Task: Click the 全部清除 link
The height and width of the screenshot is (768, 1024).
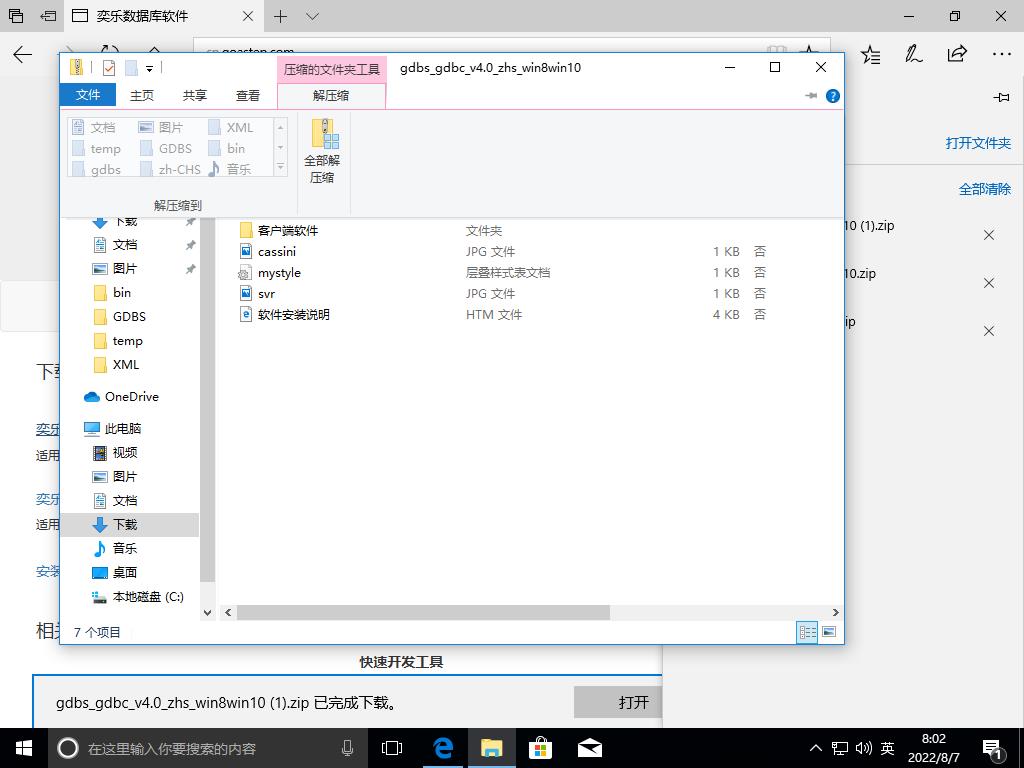Action: [984, 189]
